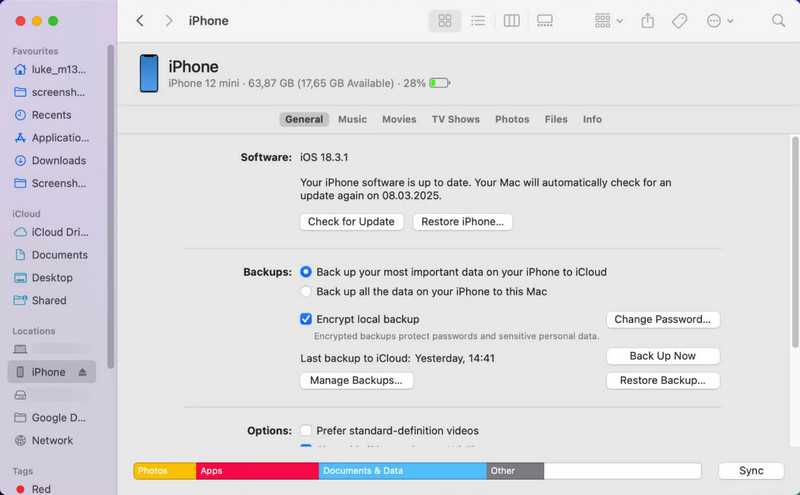Click Manage Backups... button
800x495 pixels.
coord(356,381)
